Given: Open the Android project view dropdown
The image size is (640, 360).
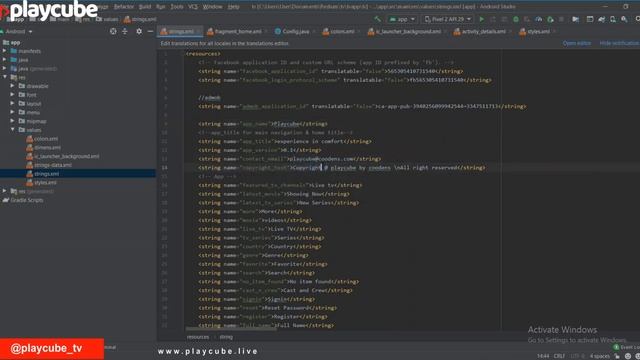Looking at the screenshot, I should pyautogui.click(x=17, y=31).
